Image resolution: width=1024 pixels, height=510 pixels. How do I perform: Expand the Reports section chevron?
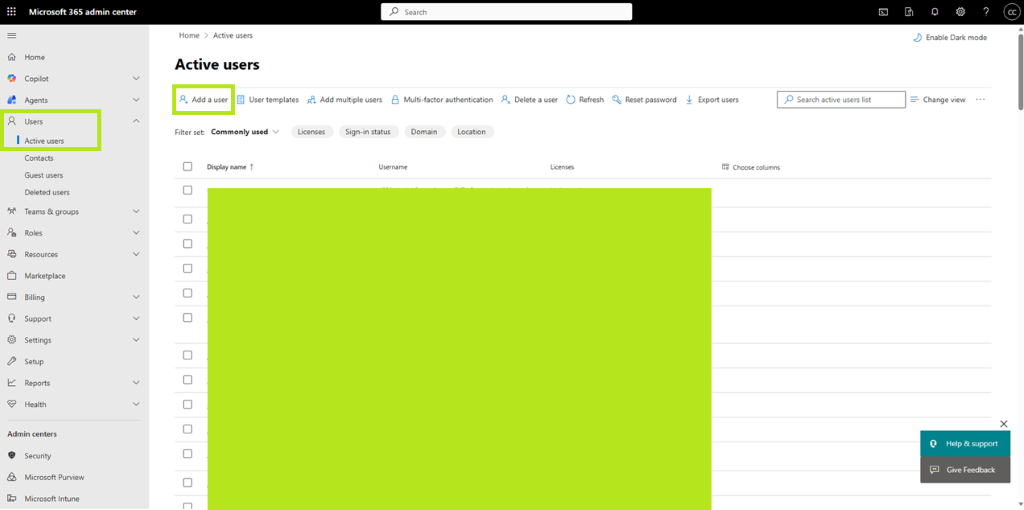(x=136, y=383)
